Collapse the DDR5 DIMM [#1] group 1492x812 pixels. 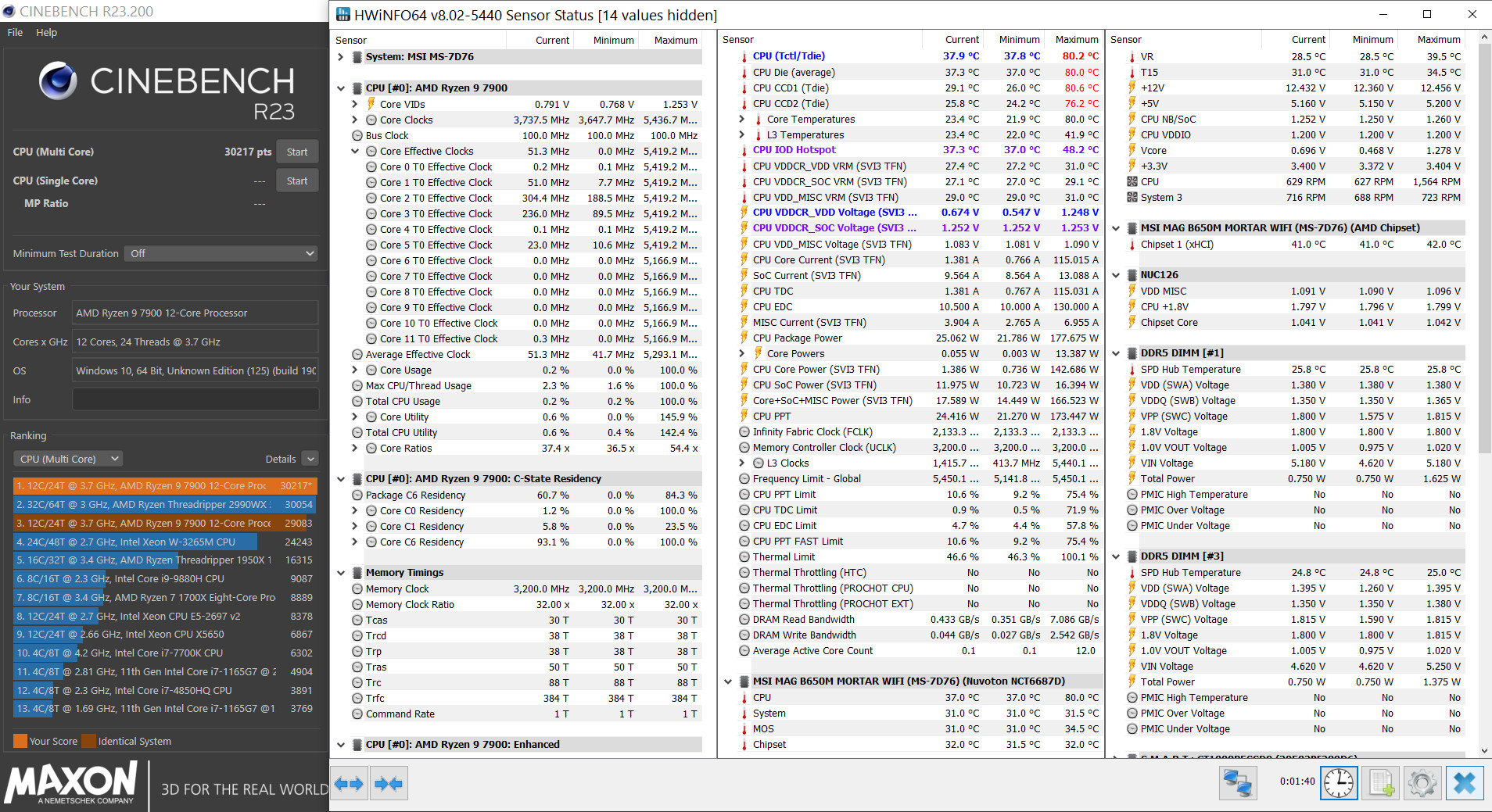(1116, 353)
